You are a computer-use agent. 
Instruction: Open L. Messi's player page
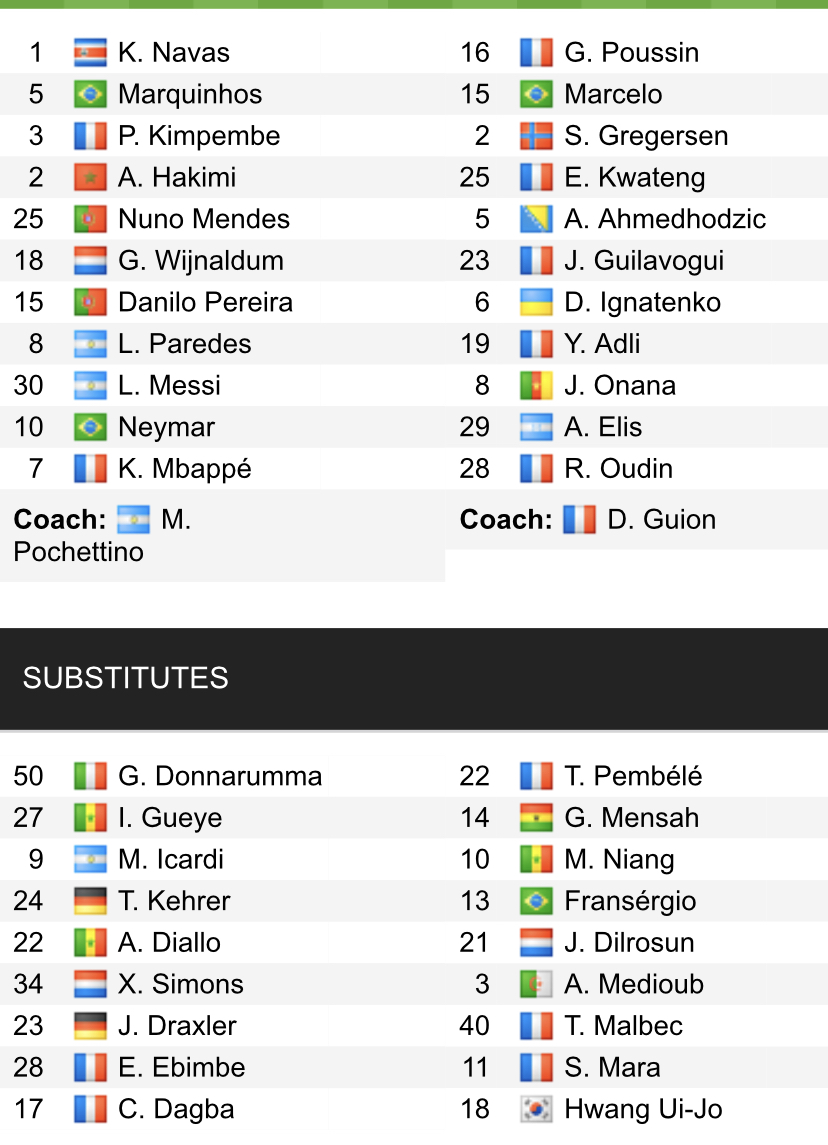(x=169, y=386)
